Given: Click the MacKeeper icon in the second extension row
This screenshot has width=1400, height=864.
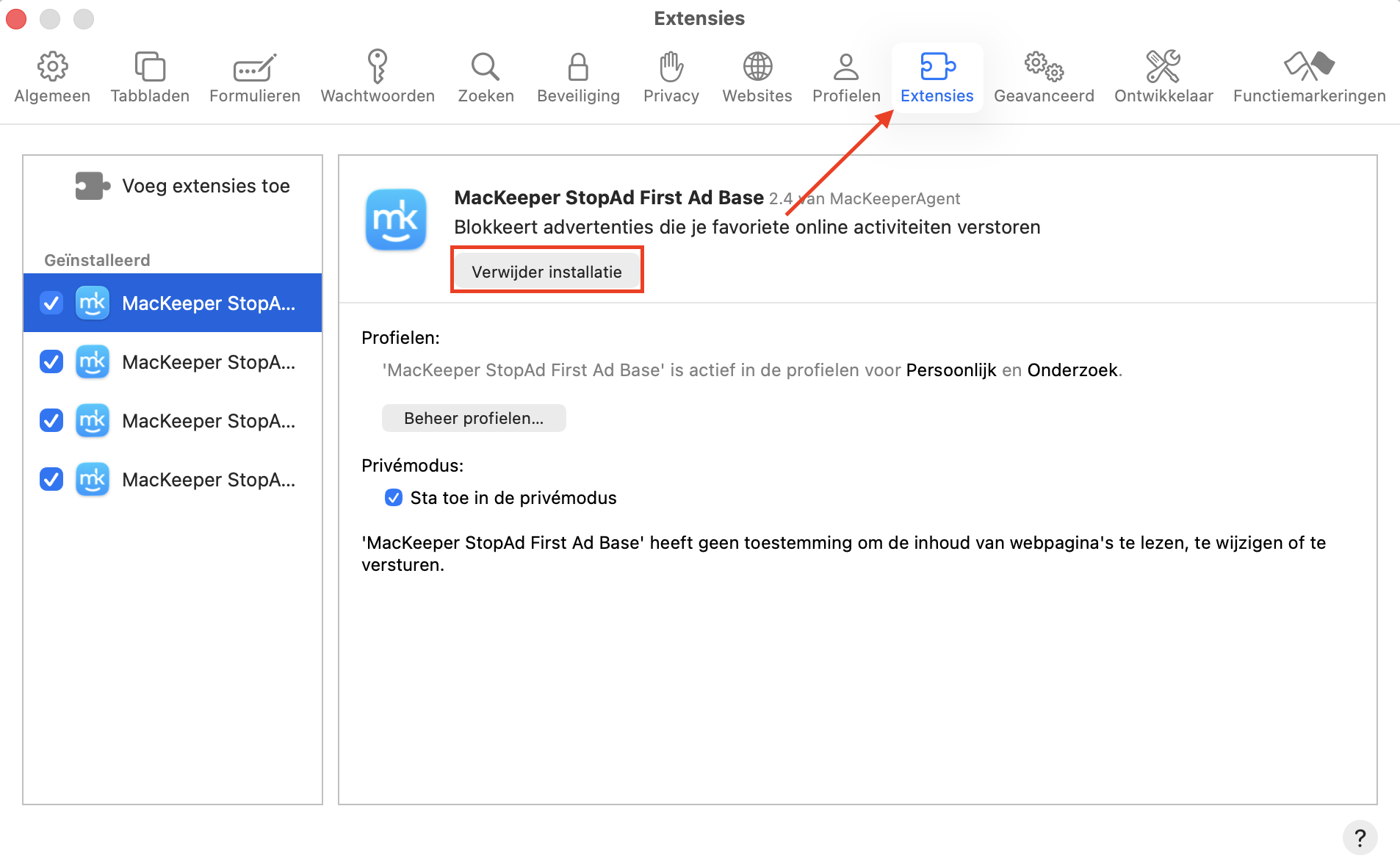Looking at the screenshot, I should tap(93, 361).
